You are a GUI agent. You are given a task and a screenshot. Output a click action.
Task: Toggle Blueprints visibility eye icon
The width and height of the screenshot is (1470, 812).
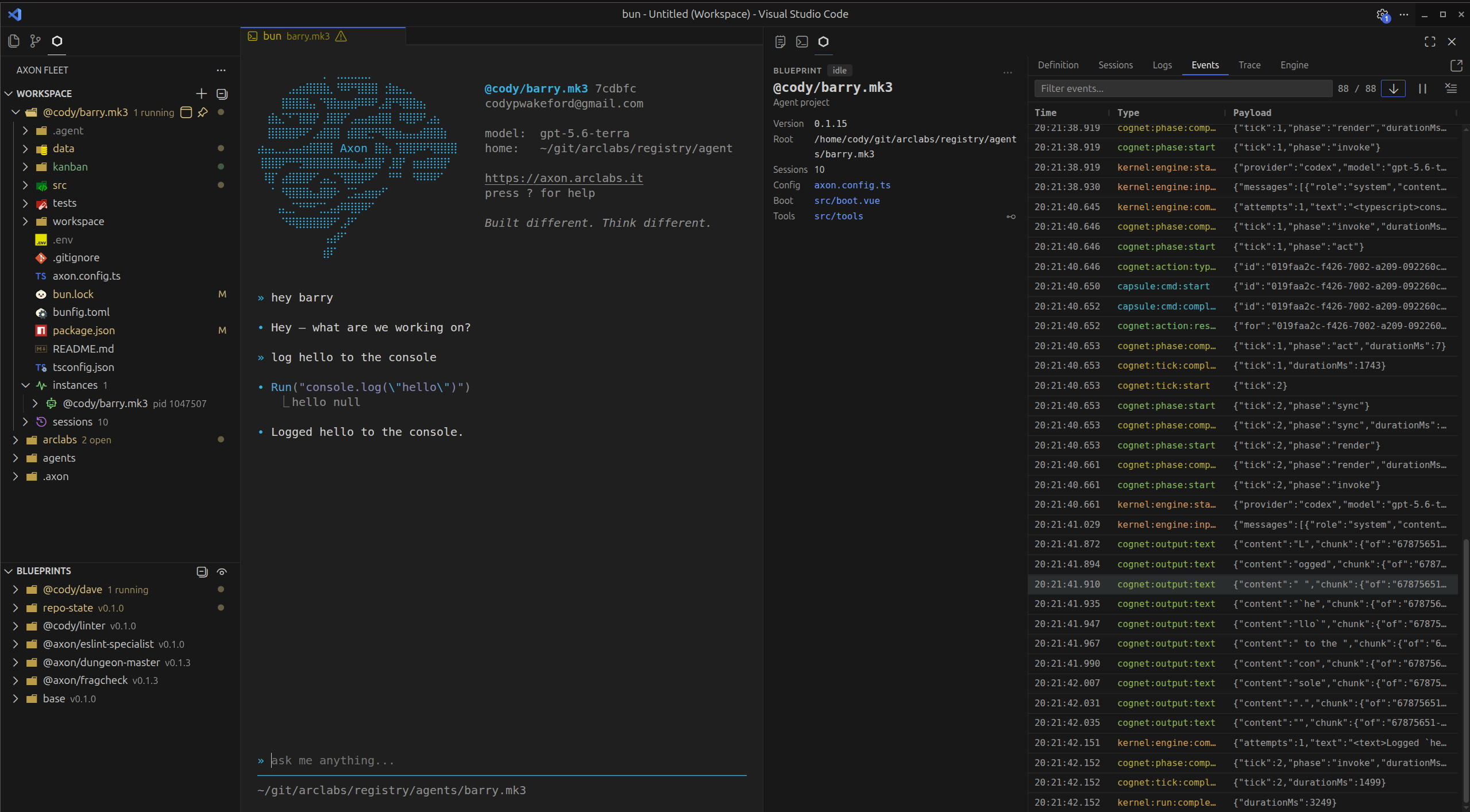click(222, 571)
